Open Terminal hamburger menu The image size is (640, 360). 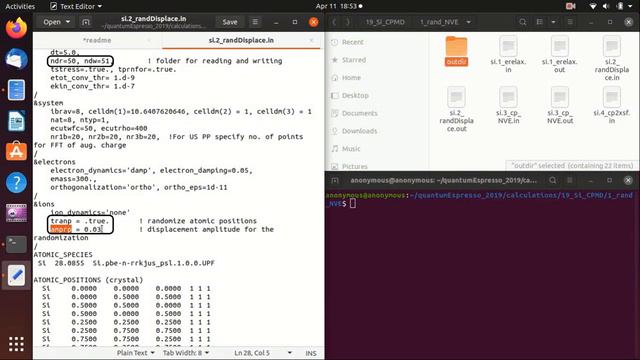tap(570, 180)
